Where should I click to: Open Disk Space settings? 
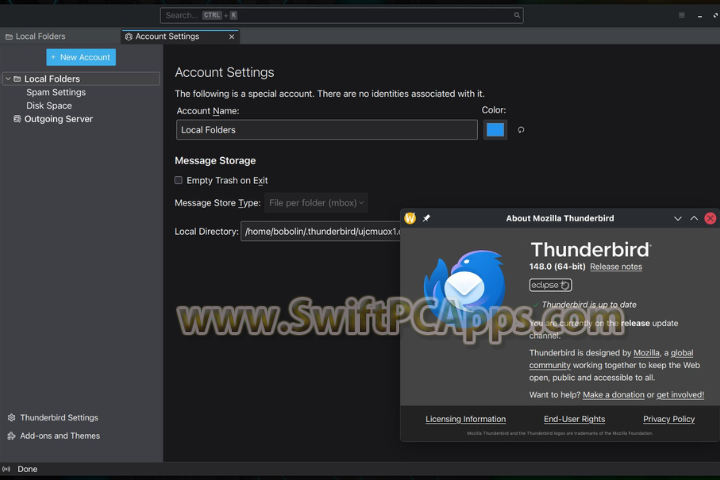point(49,106)
